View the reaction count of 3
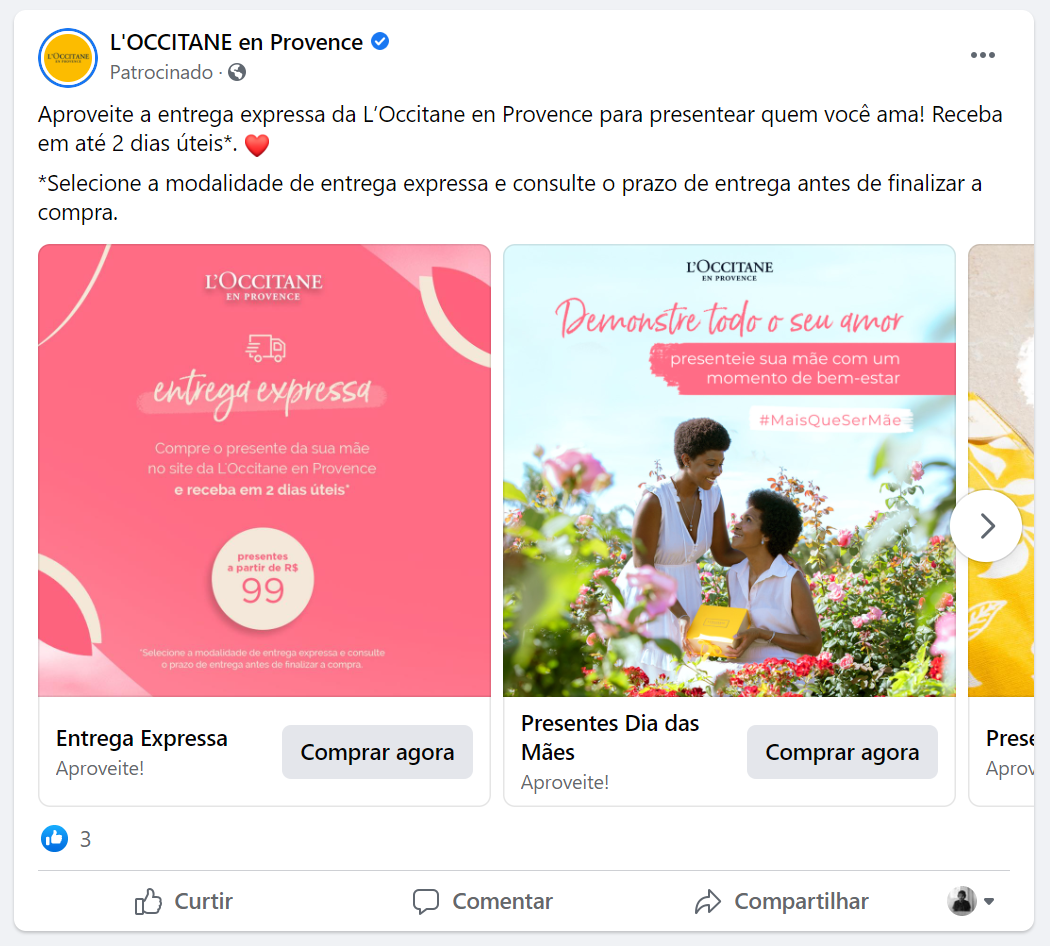The height and width of the screenshot is (946, 1050). coord(85,839)
